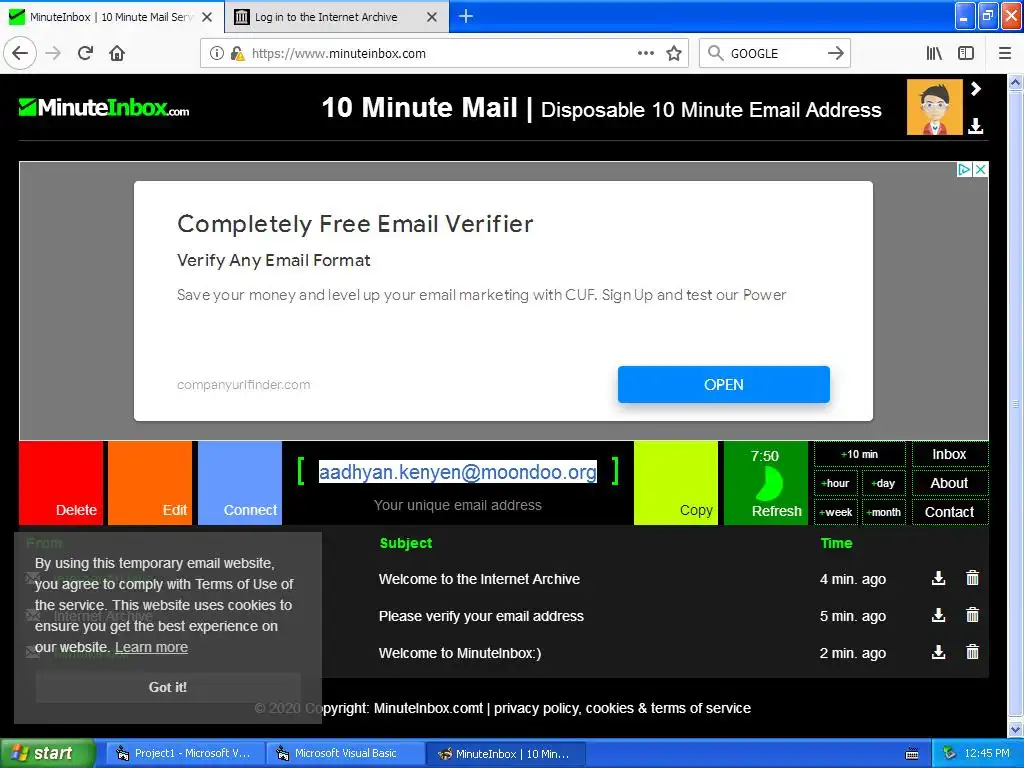Click the right chevron beside avatar
This screenshot has height=768, width=1024.
tap(976, 89)
